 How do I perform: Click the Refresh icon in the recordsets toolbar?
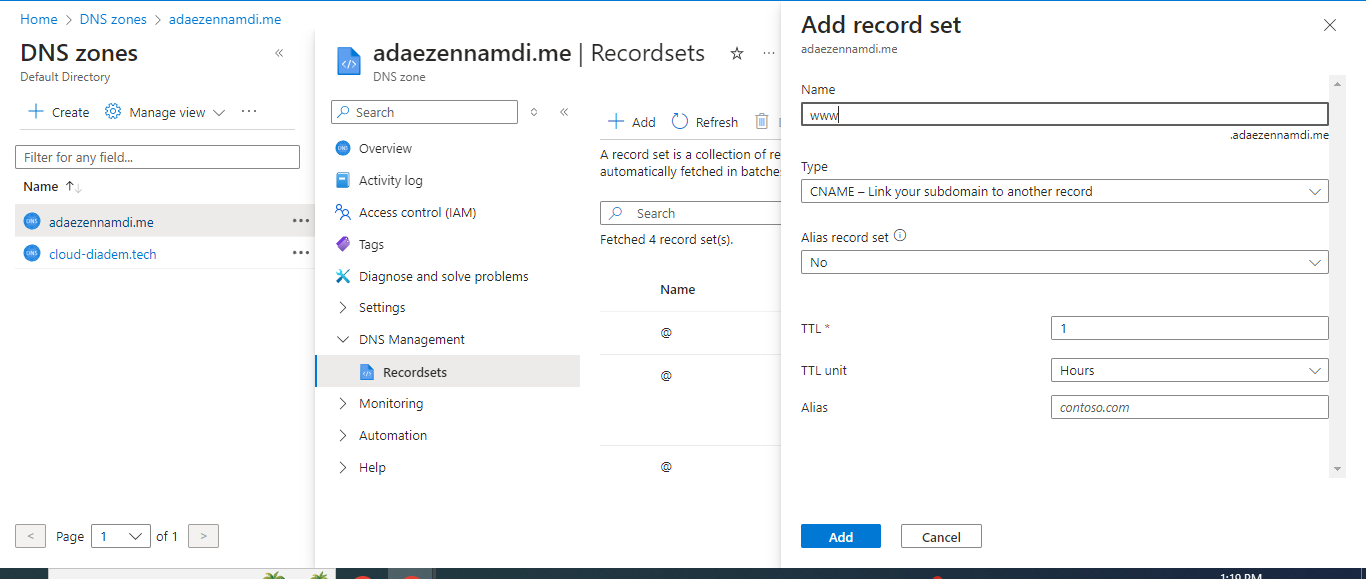[x=680, y=122]
